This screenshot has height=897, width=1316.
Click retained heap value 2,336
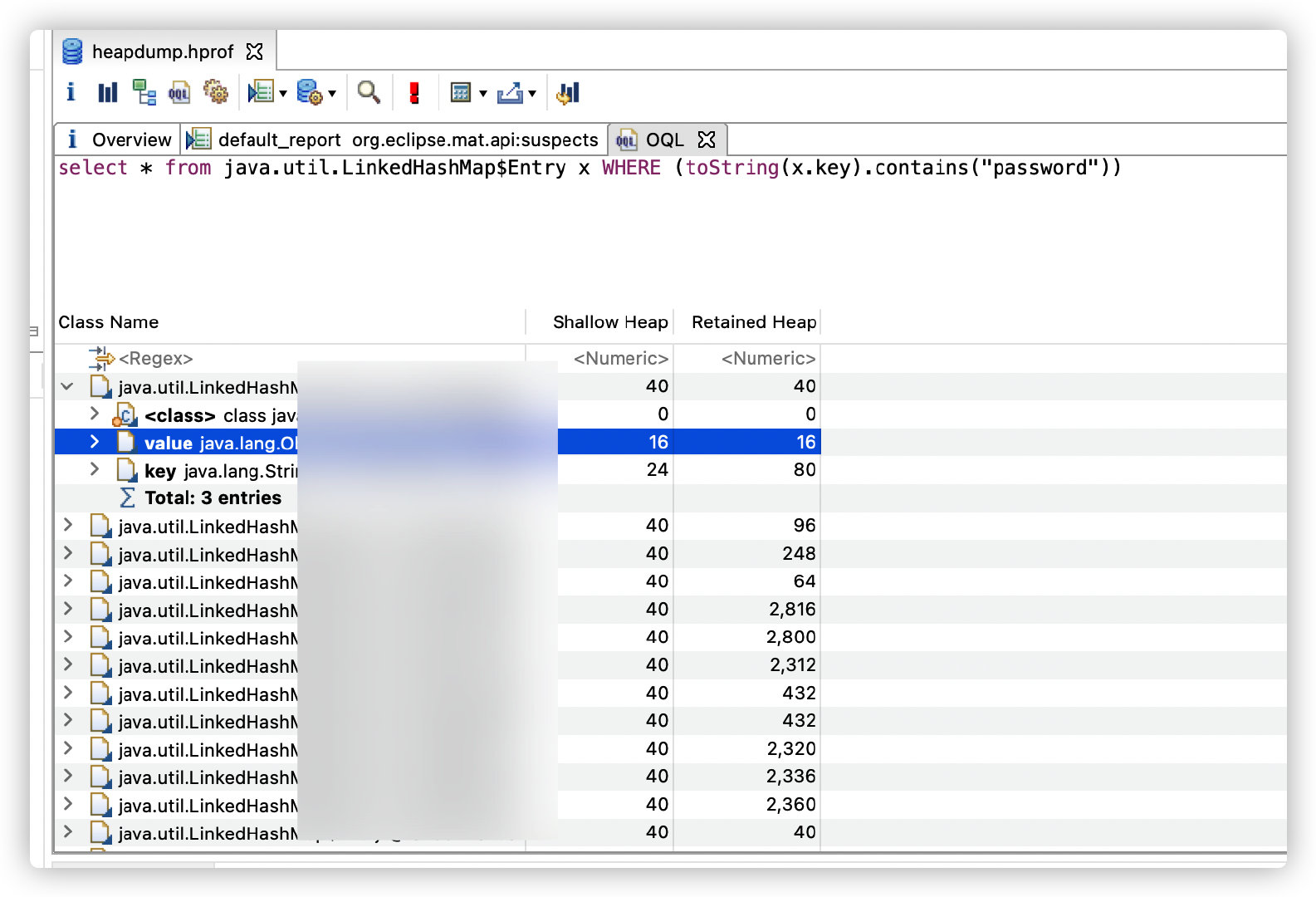790,777
